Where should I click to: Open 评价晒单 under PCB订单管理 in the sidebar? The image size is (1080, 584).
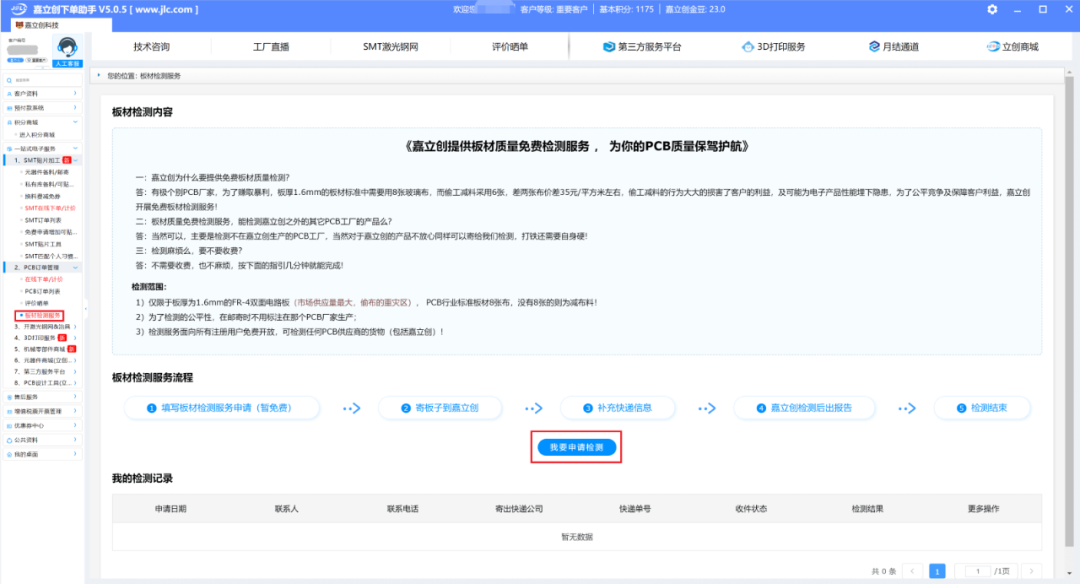pyautogui.click(x=37, y=303)
